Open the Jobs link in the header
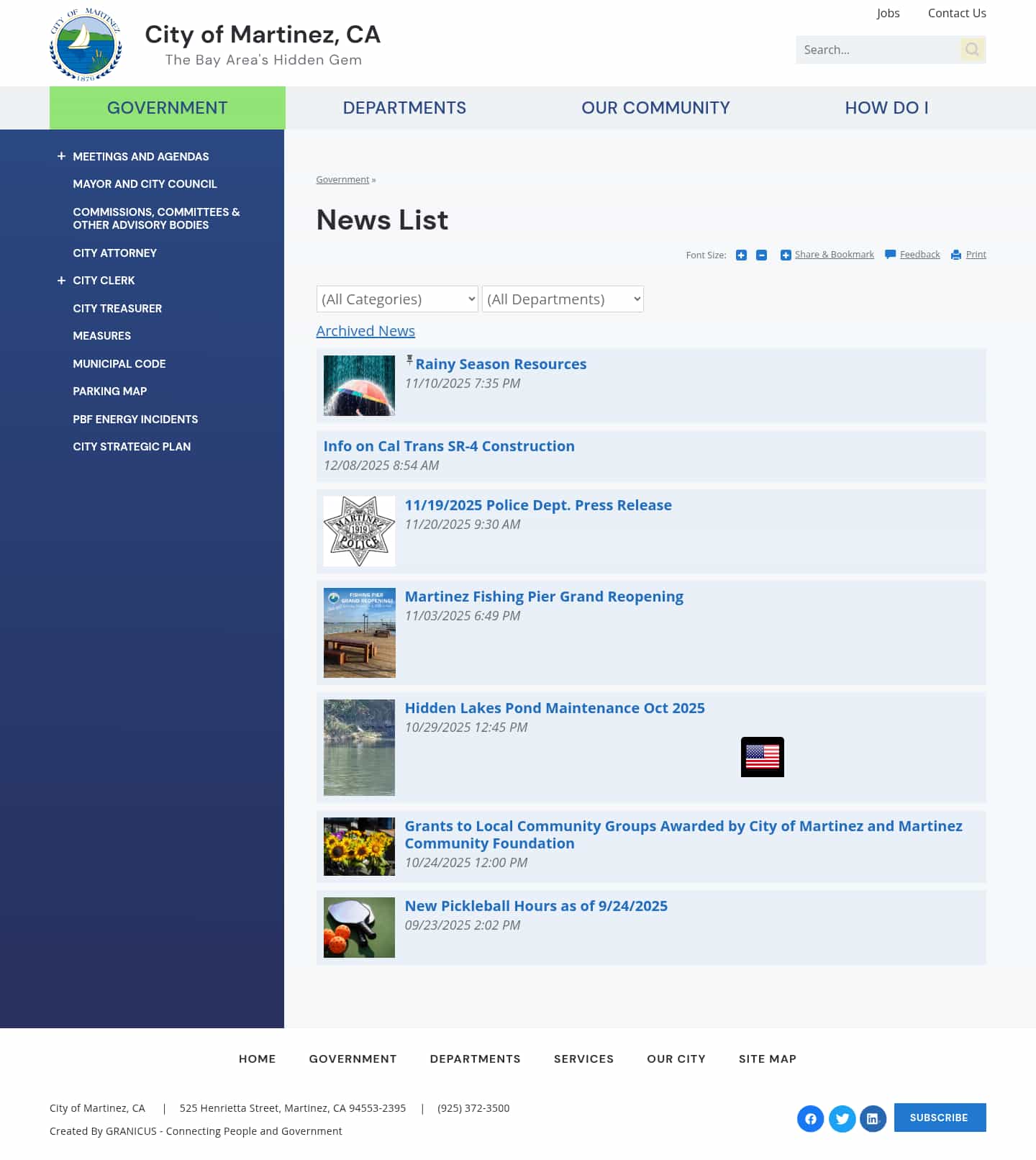The height and width of the screenshot is (1160, 1036). pos(888,13)
